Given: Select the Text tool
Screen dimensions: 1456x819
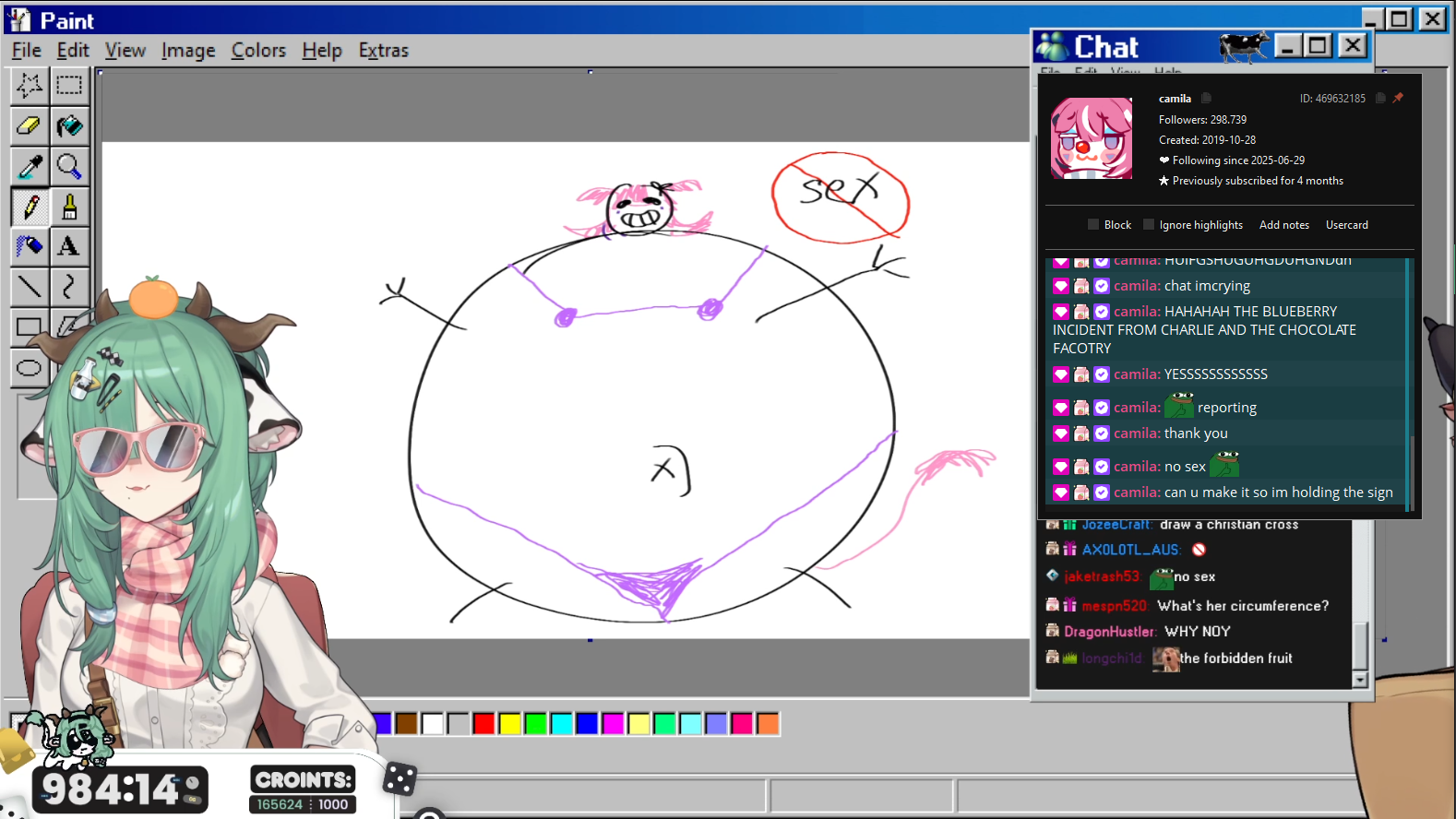Looking at the screenshot, I should point(69,246).
